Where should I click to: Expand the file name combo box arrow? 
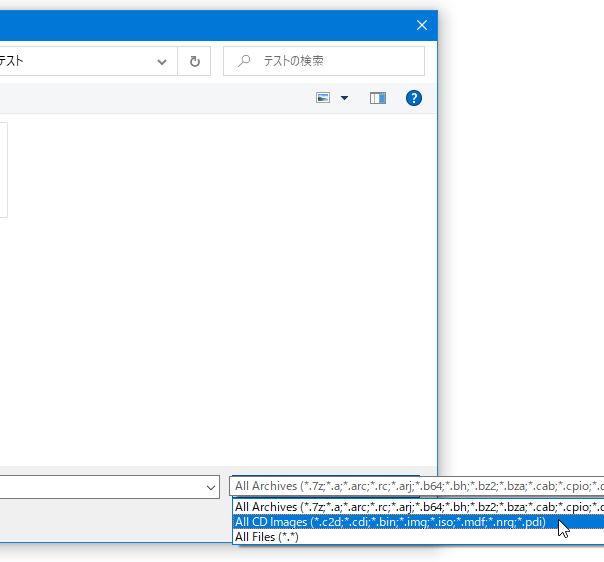(211, 487)
